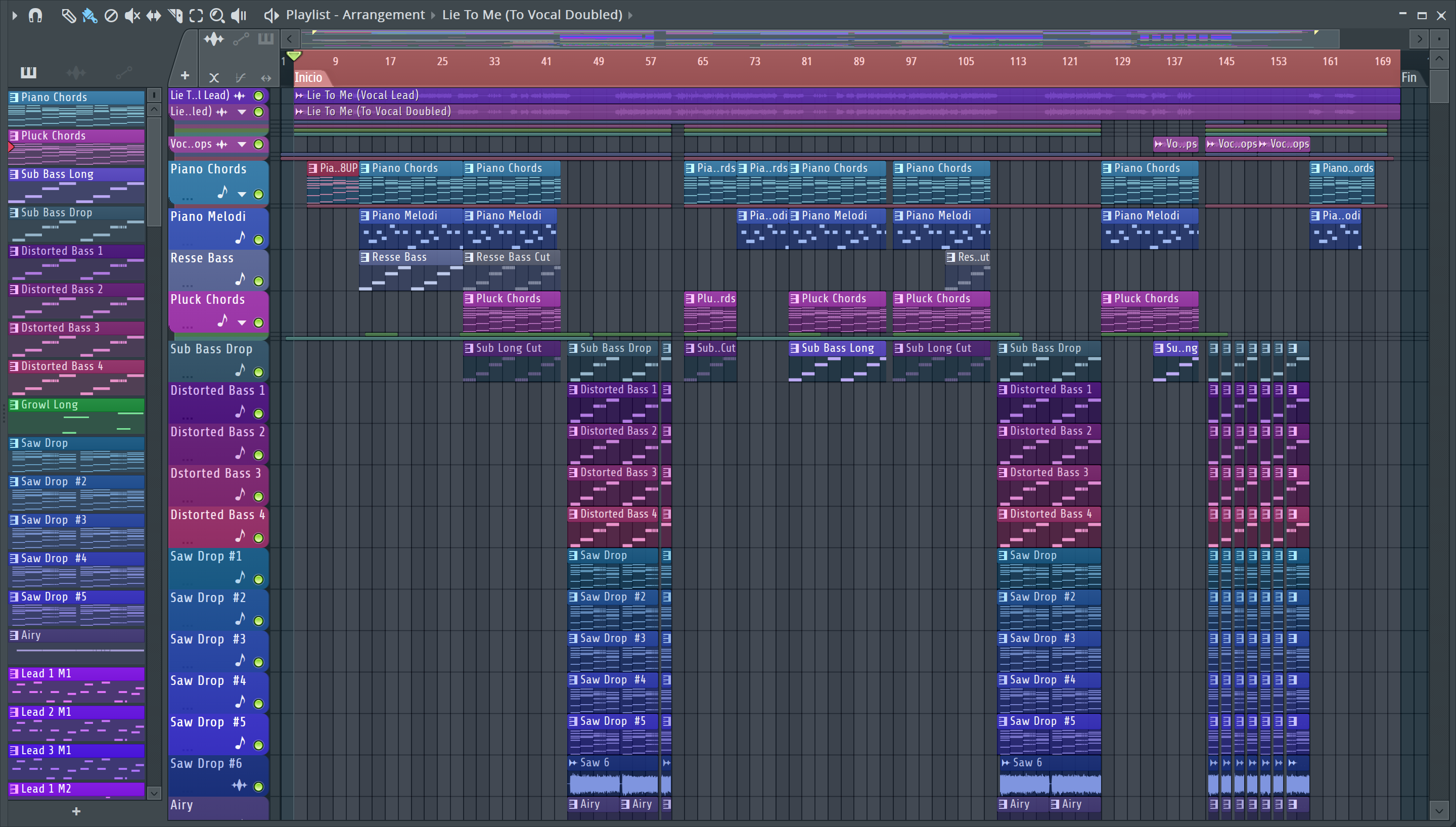Open the Playlist options menu arrow
Screen dimensions: 1456x827
click(15, 15)
